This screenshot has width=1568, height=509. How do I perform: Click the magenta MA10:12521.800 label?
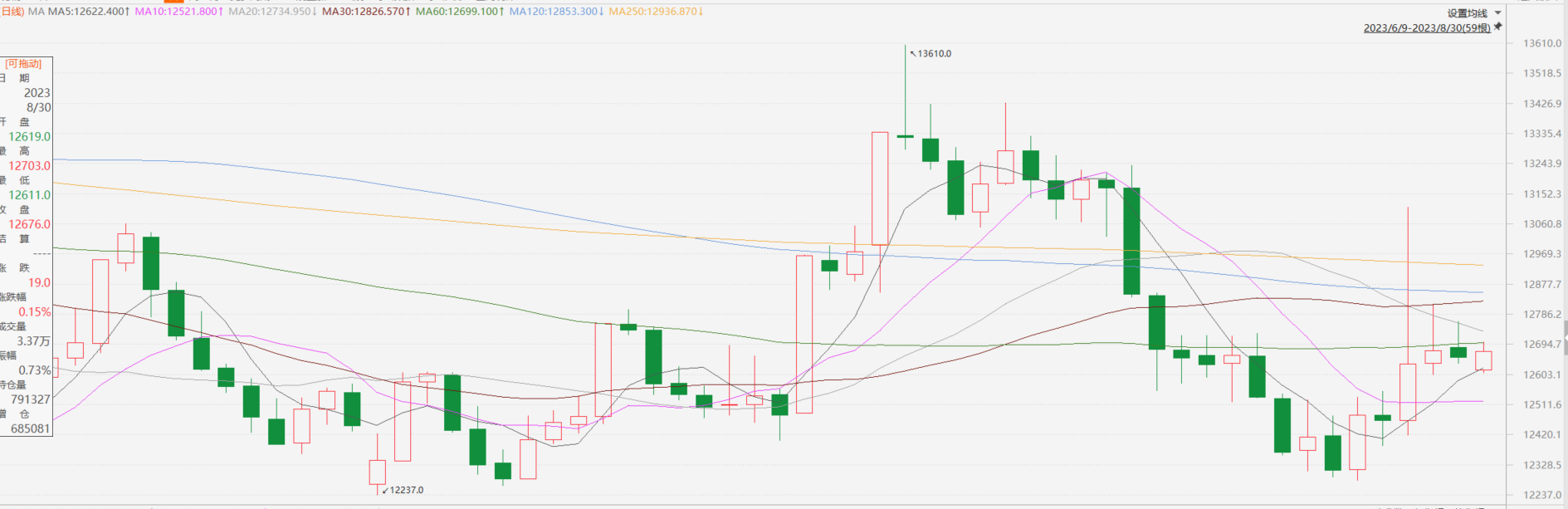tap(178, 12)
